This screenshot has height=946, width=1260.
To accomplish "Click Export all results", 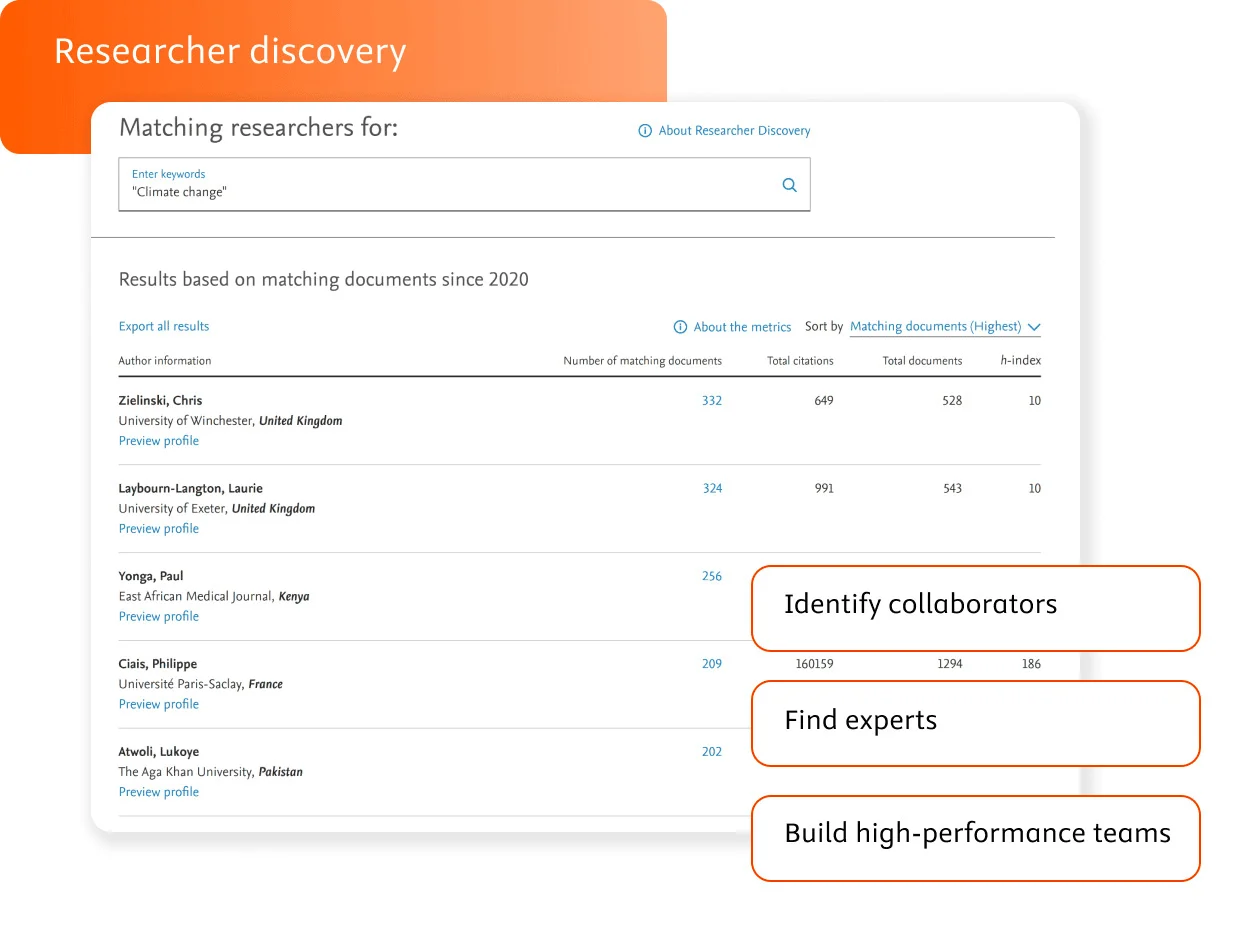I will 163,326.
